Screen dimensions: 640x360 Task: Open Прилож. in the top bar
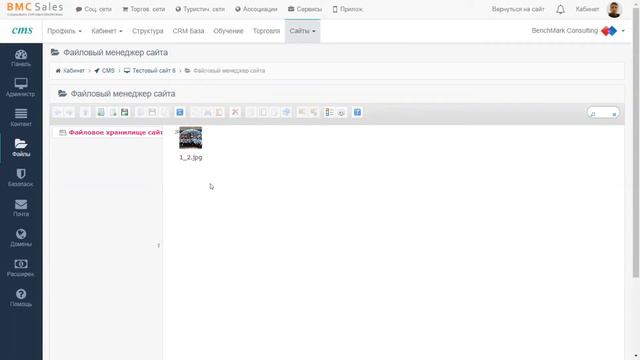(x=348, y=9)
